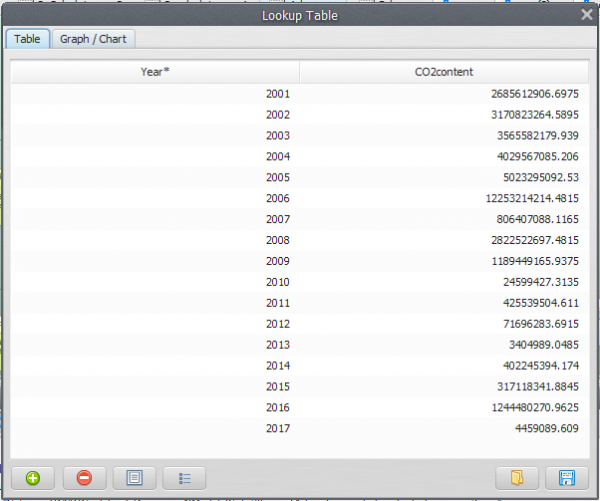This screenshot has height=501, width=600.
Task: Sort by the Year* column header
Action: click(155, 72)
